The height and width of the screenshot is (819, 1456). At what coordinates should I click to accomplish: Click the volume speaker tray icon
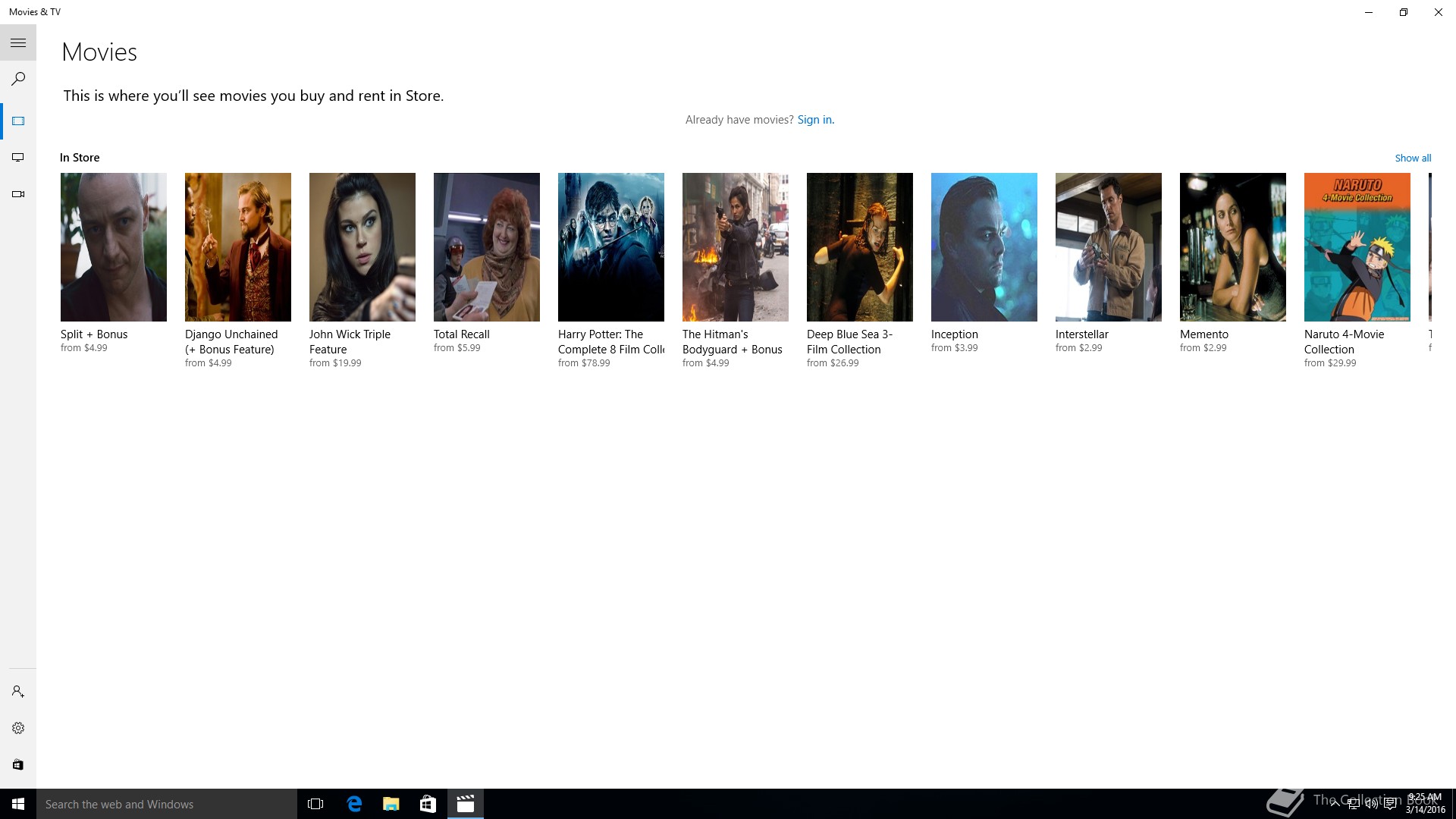pos(1371,804)
